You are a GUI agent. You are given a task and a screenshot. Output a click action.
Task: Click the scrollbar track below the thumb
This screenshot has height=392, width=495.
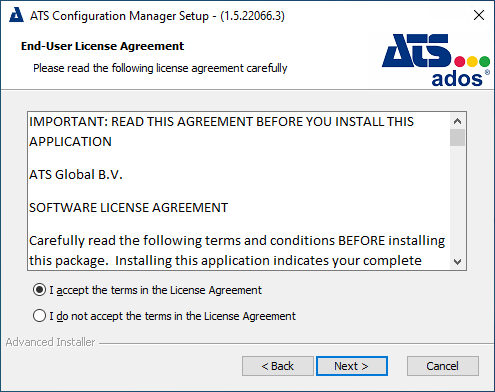pos(457,200)
